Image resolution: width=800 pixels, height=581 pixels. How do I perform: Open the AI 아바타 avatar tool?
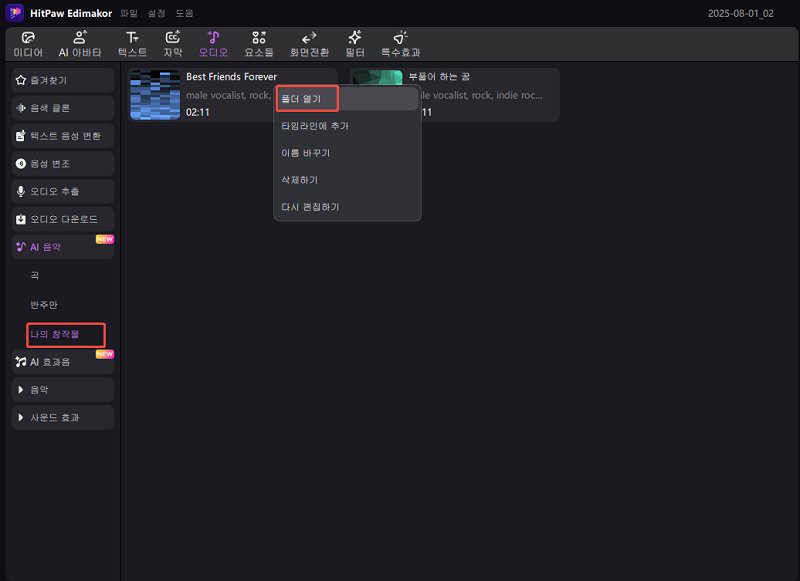80,44
